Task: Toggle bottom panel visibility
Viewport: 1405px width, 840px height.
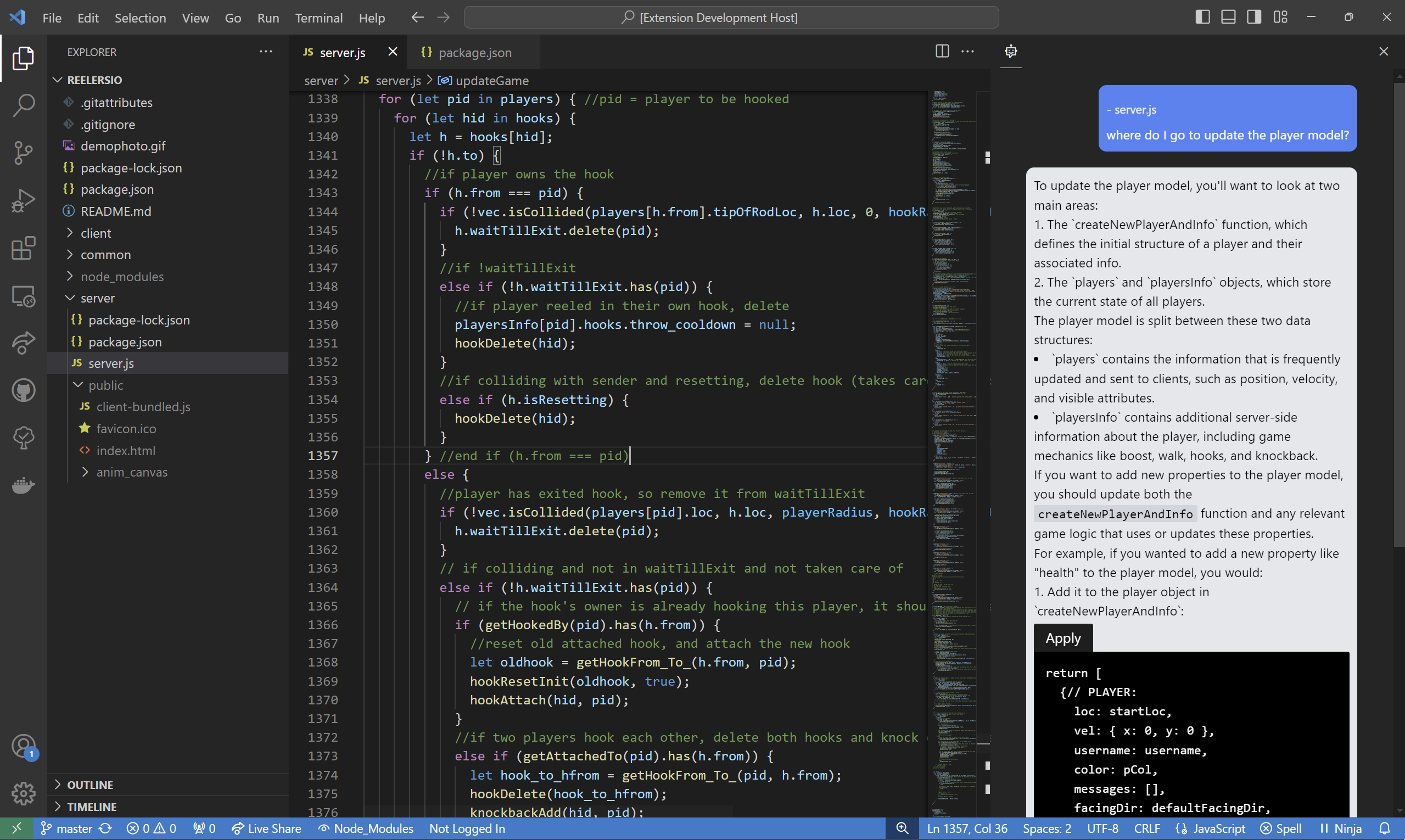Action: click(1228, 17)
